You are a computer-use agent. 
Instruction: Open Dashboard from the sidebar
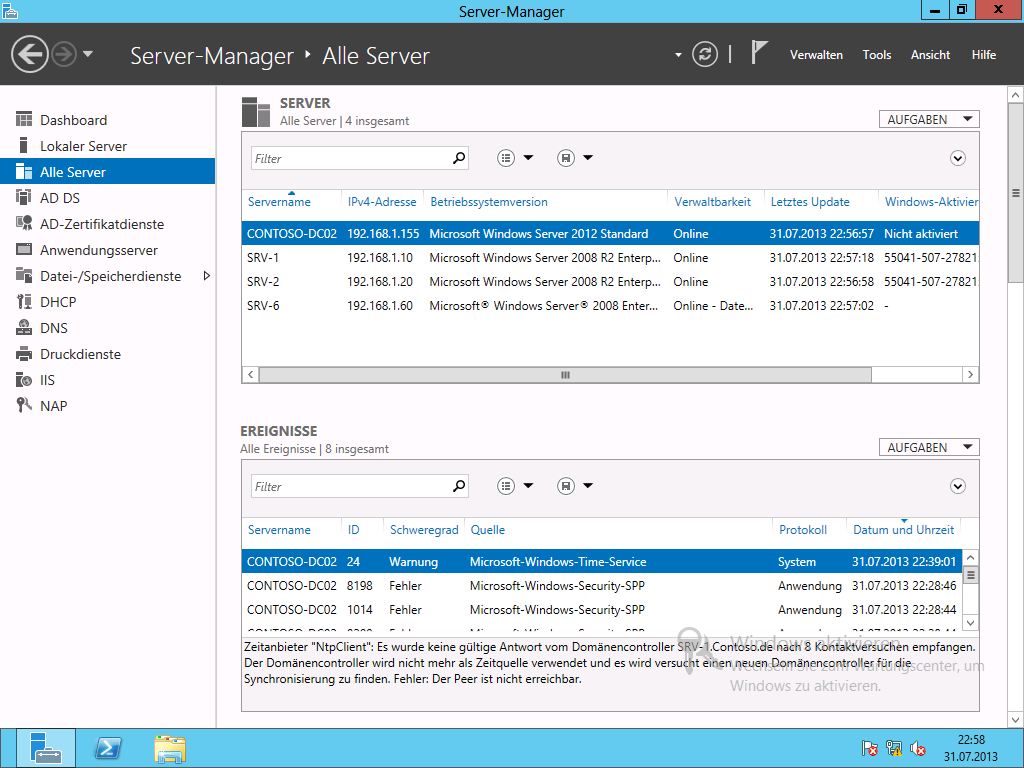73,120
